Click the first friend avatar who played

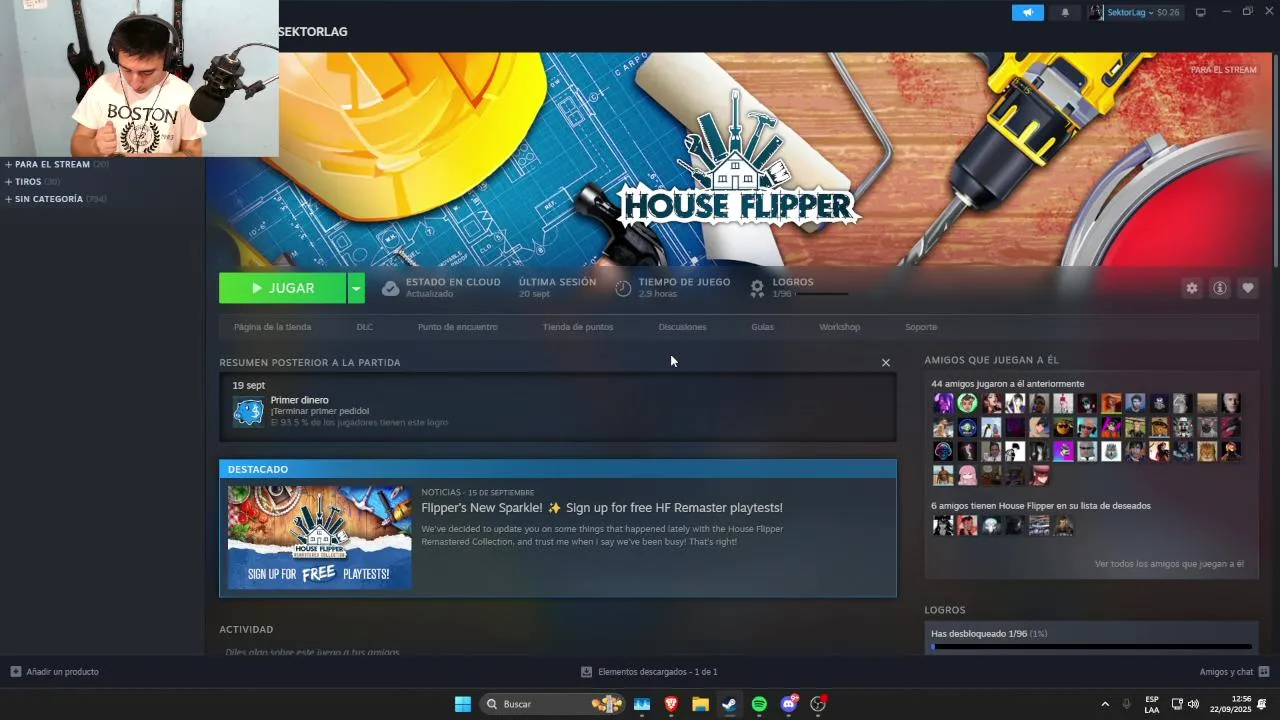coord(943,403)
